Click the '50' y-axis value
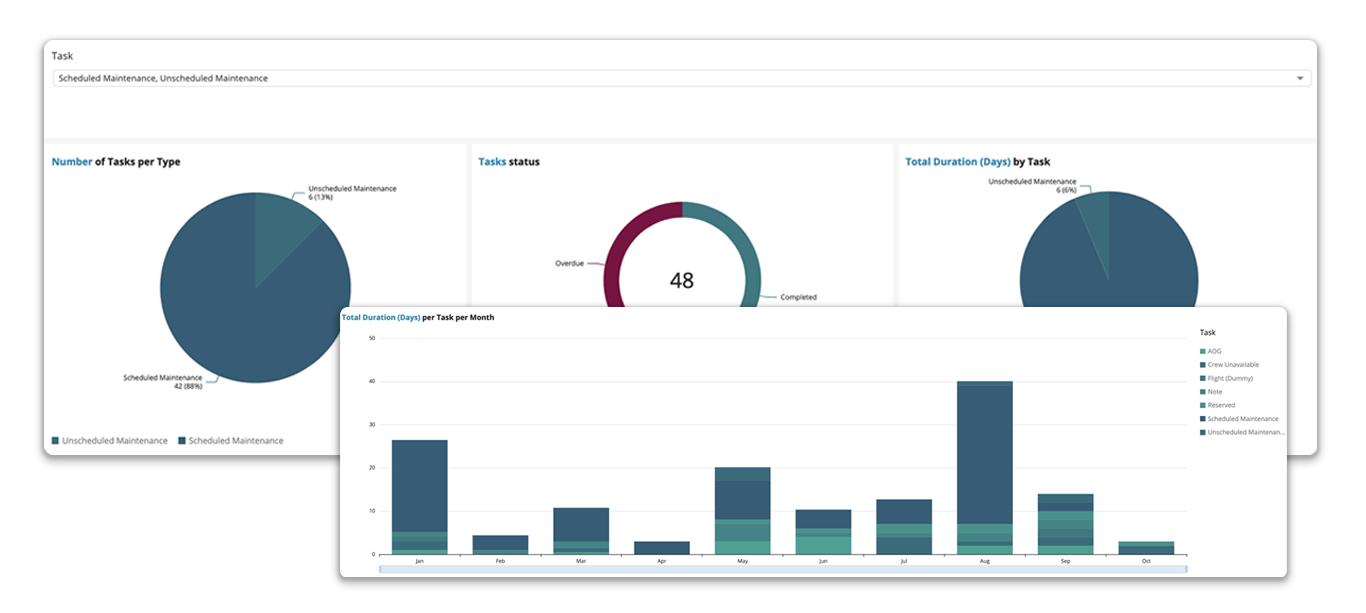This screenshot has width=1366, height=613. tap(372, 338)
